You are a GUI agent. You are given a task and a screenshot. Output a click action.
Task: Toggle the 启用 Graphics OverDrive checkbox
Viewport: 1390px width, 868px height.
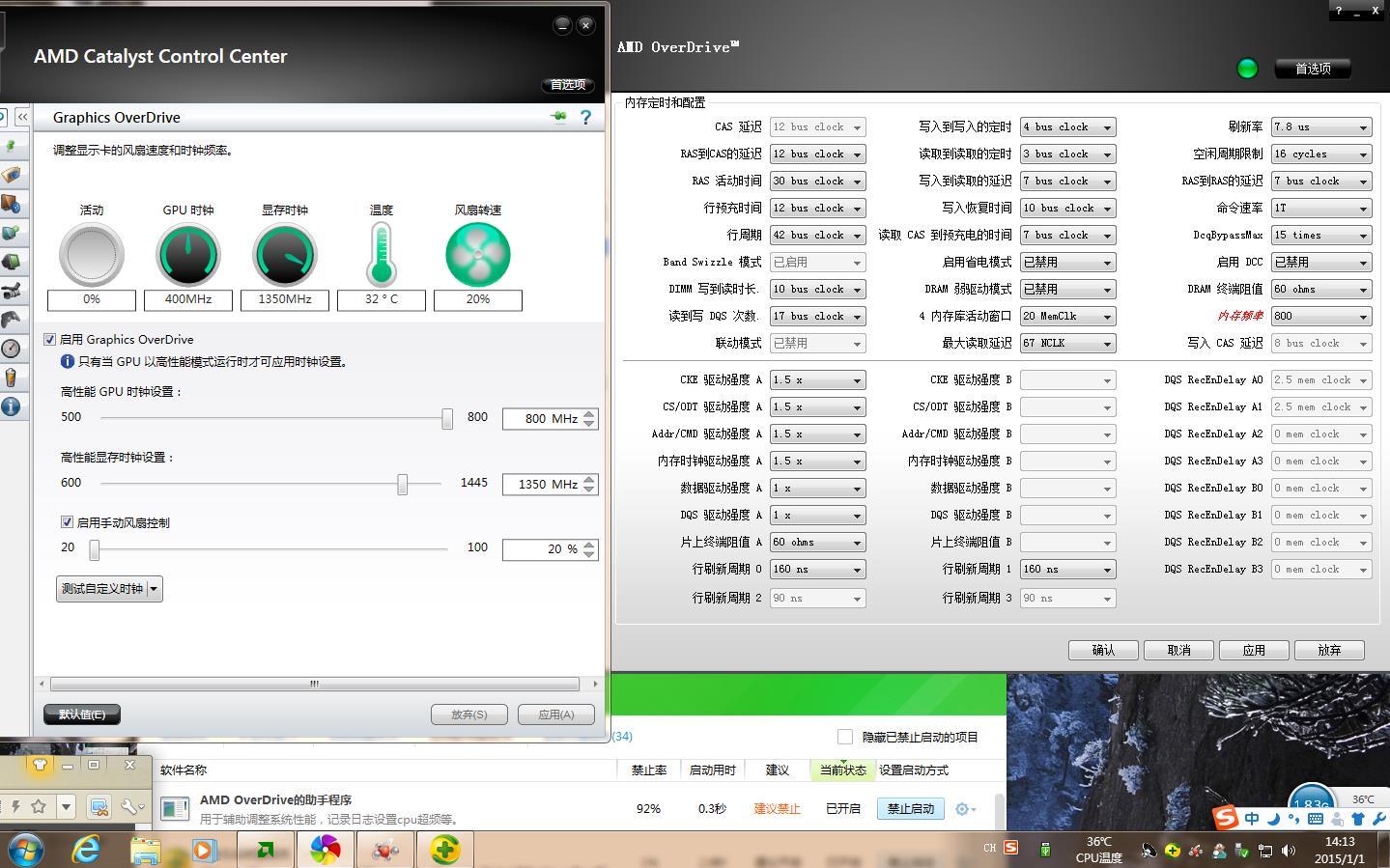50,340
